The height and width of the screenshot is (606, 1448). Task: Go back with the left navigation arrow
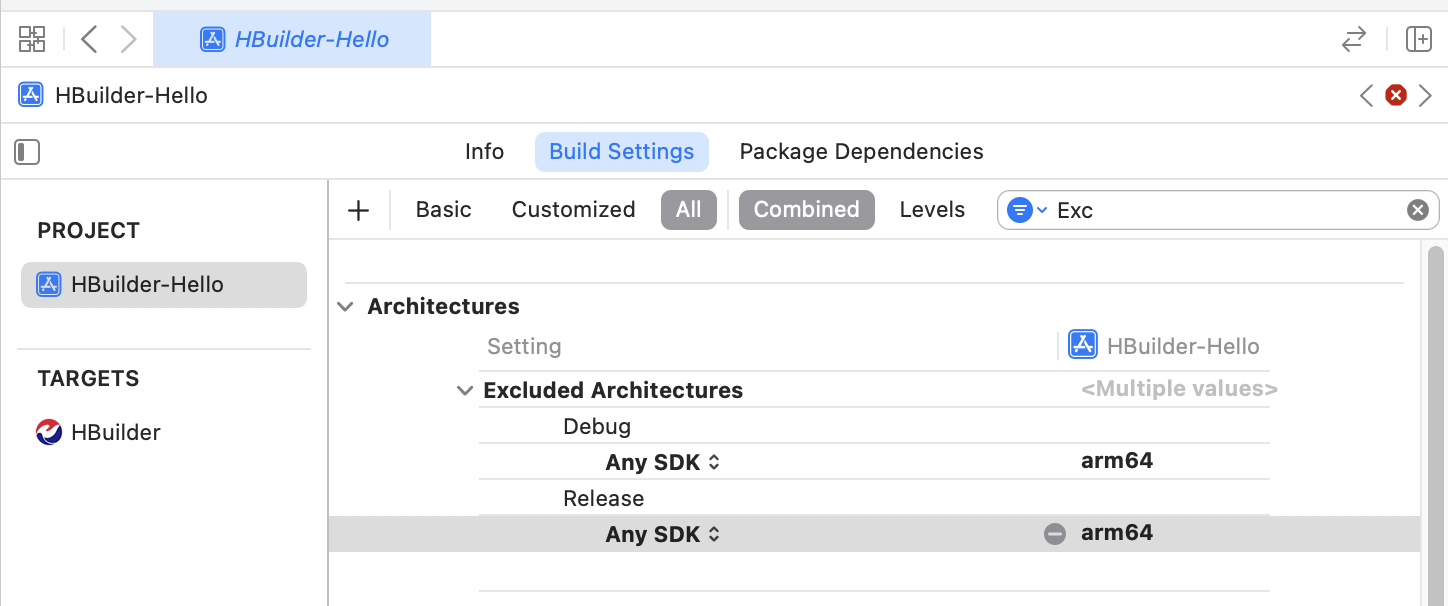[x=89, y=39]
